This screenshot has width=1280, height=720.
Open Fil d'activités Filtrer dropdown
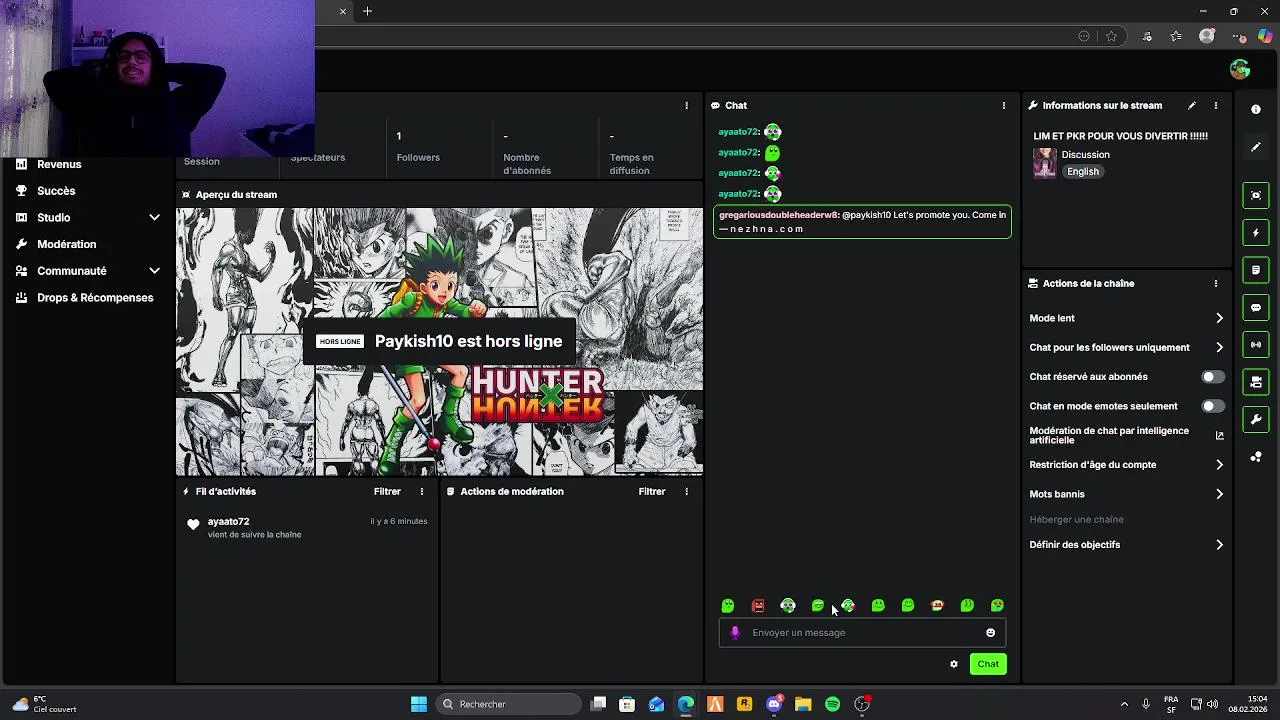[387, 491]
